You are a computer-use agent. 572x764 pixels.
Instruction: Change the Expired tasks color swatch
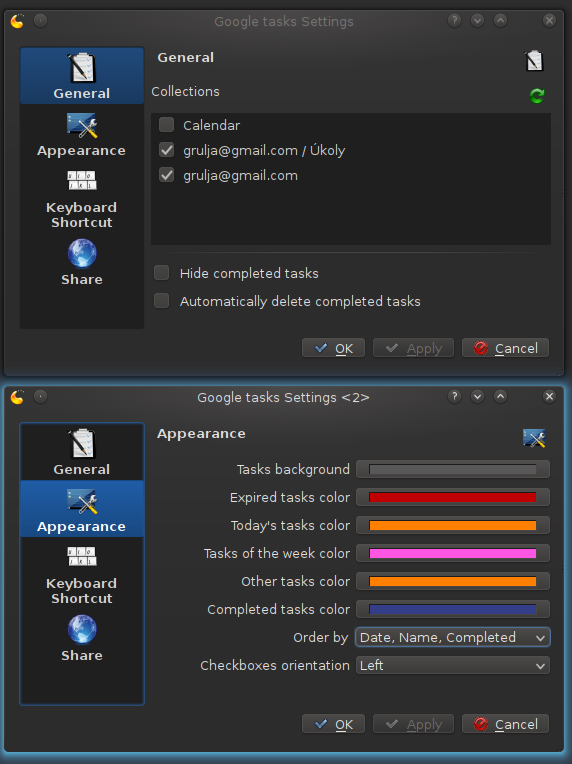[x=453, y=497]
